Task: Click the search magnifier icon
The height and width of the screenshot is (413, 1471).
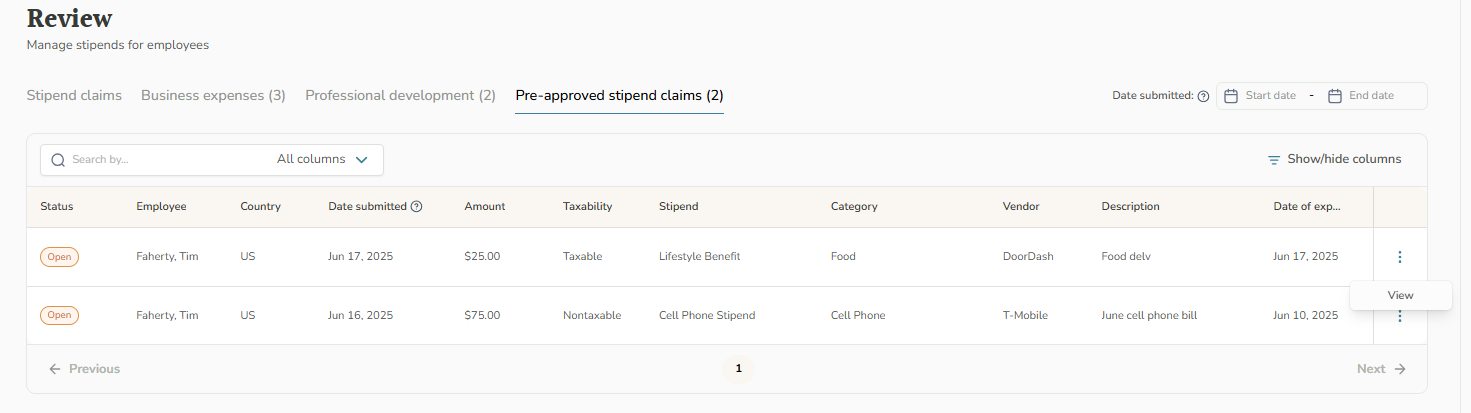Action: (x=58, y=160)
